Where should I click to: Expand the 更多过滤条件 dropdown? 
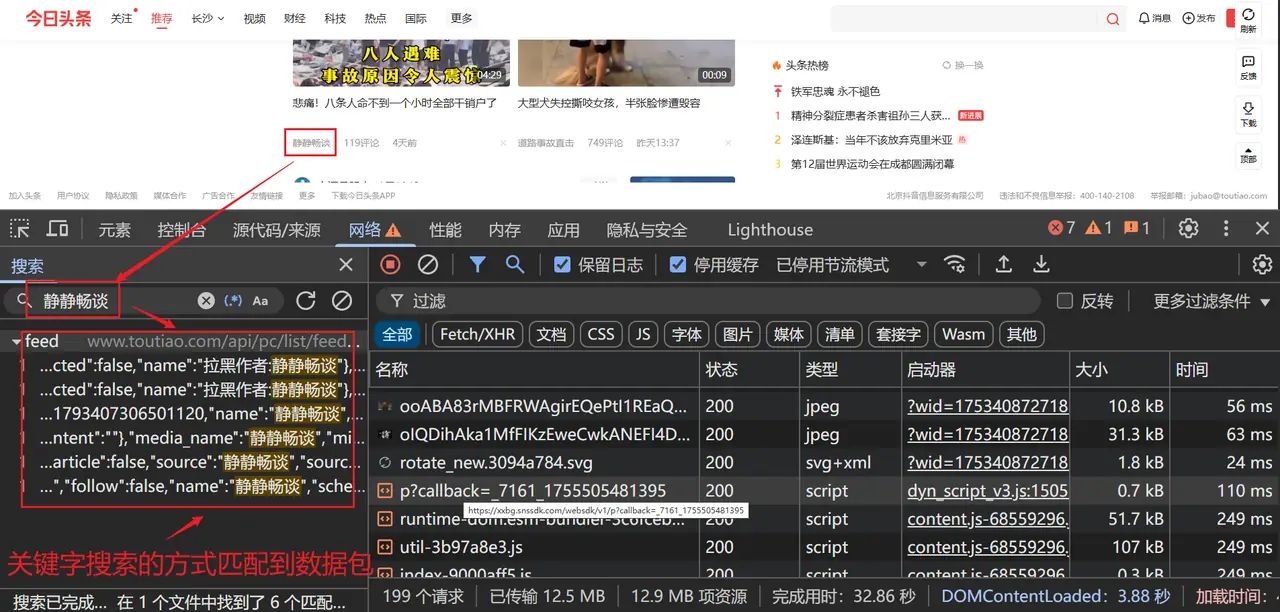(1212, 301)
